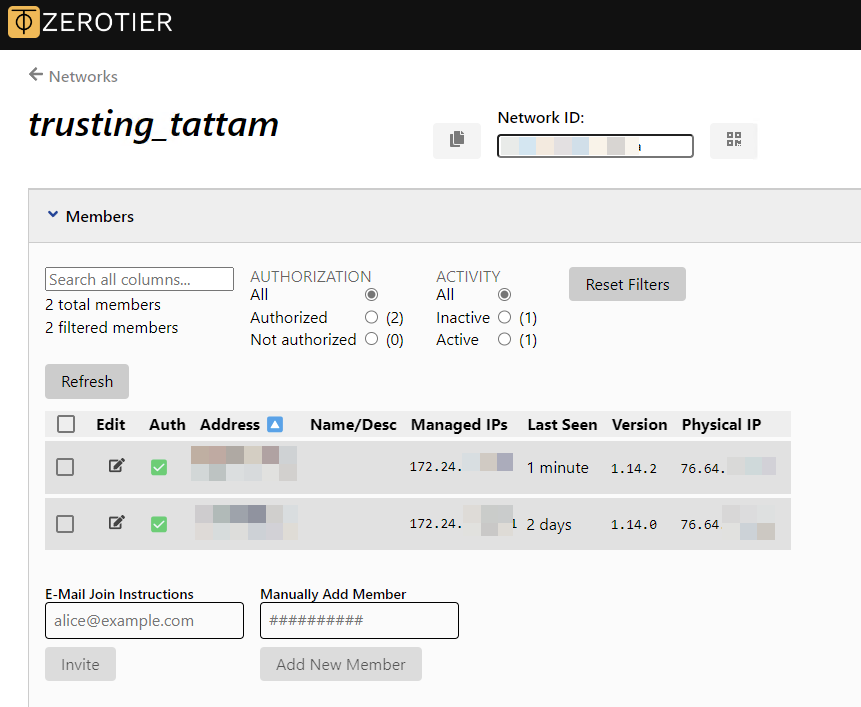Collapse the Members section

[x=53, y=215]
